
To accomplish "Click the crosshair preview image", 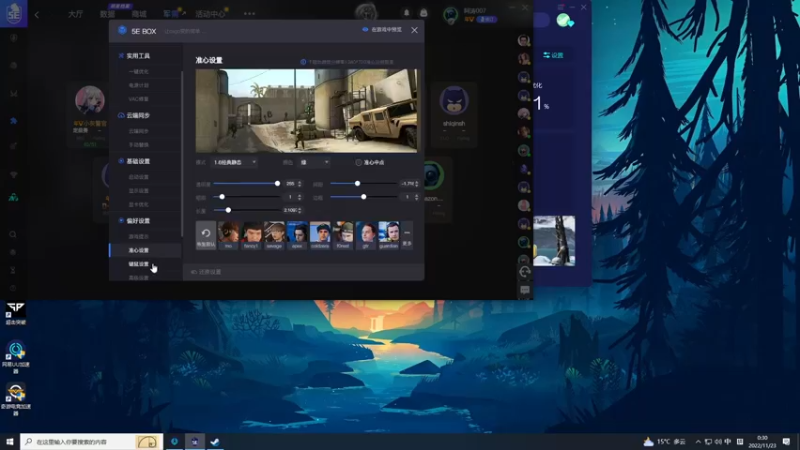I will click(306, 111).
